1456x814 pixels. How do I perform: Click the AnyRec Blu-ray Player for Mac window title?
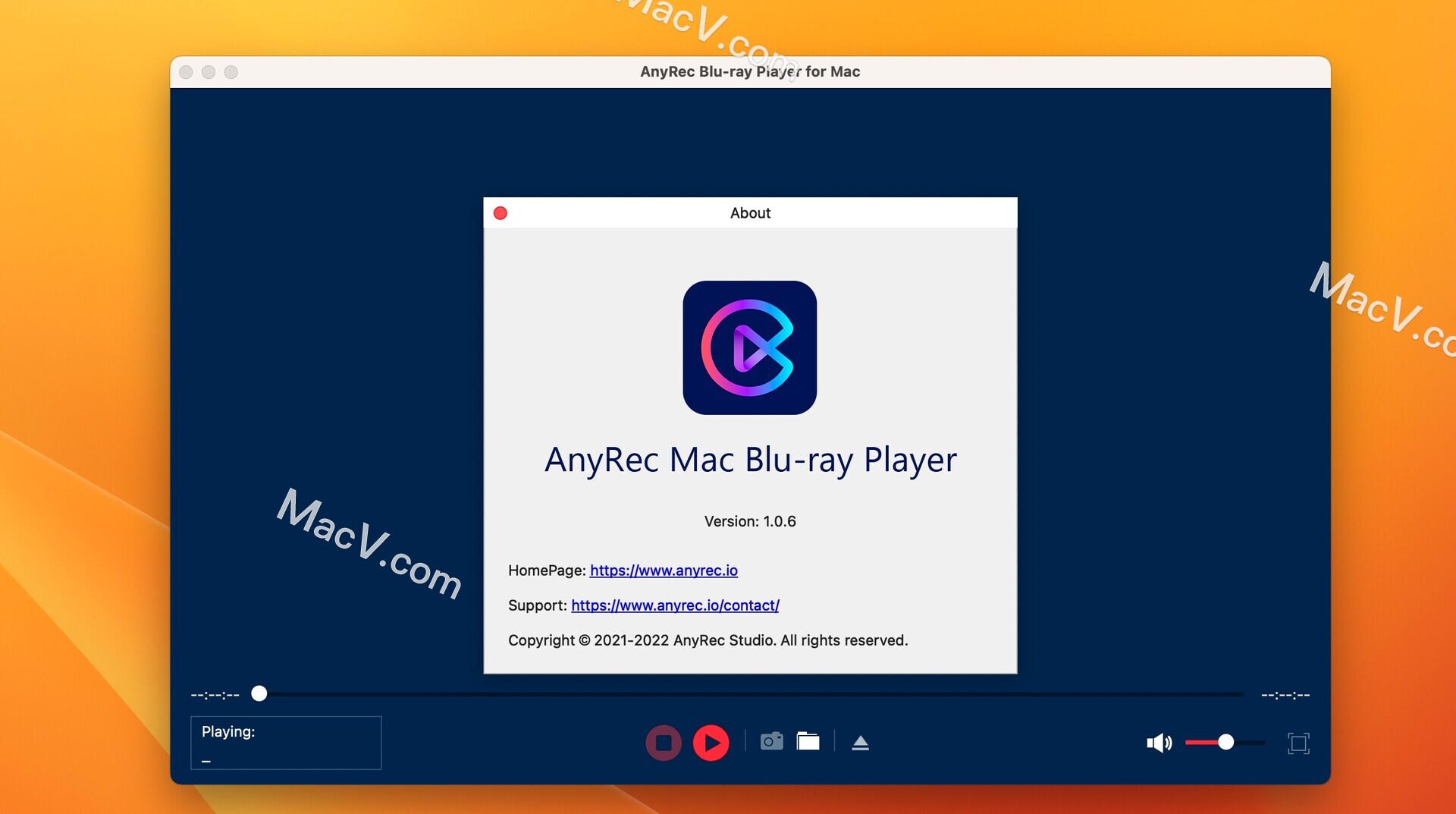tap(750, 71)
